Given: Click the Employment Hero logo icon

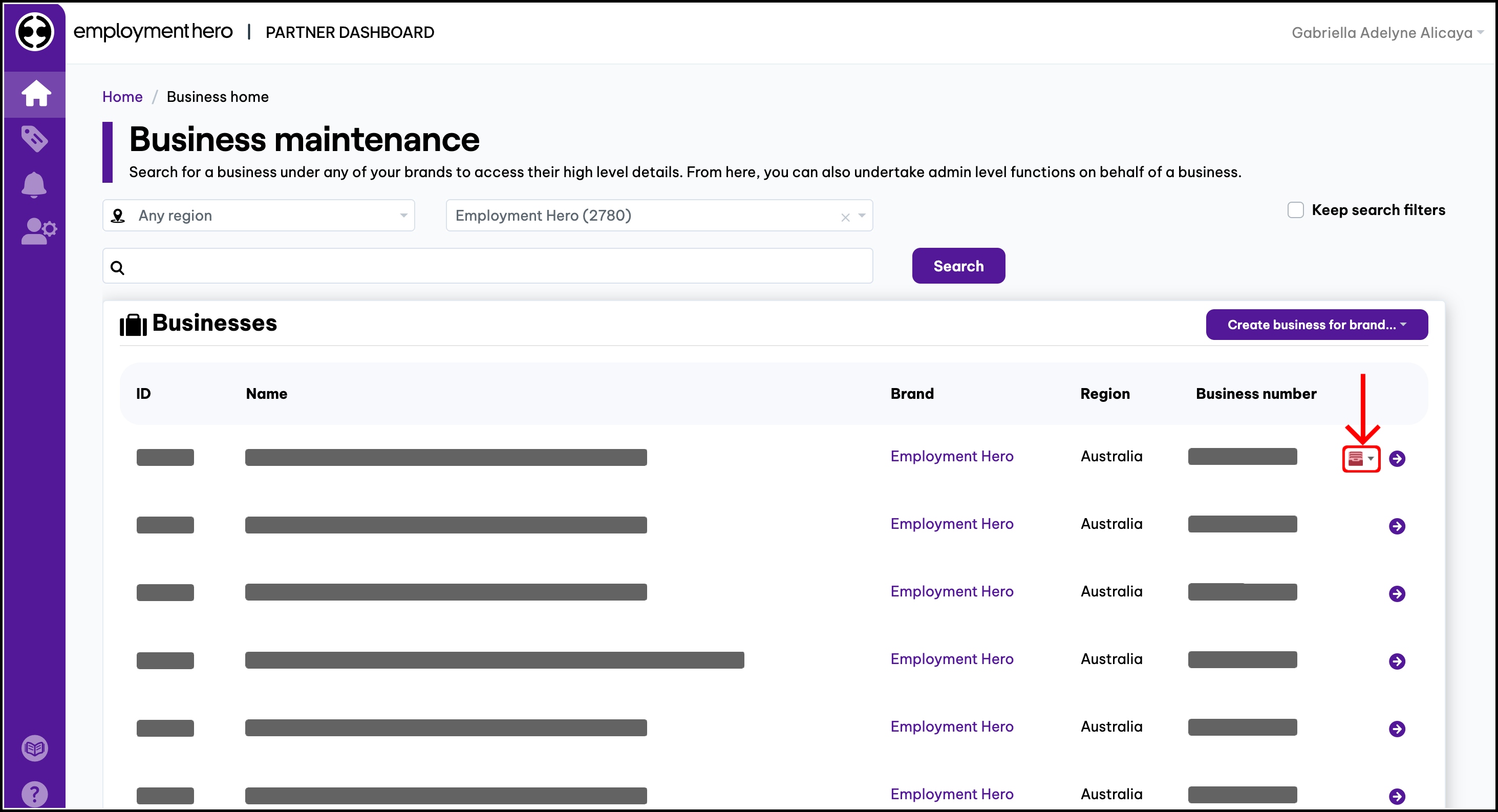Looking at the screenshot, I should (35, 32).
